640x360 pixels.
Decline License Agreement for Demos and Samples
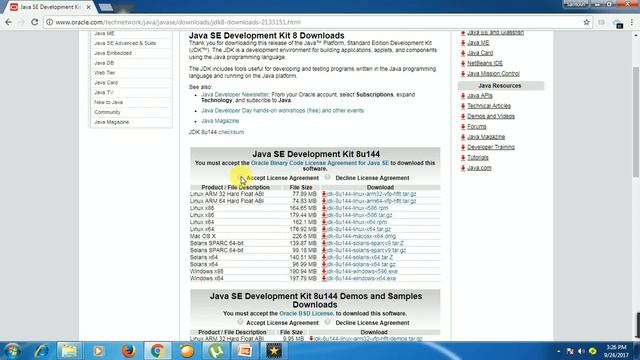(327, 322)
